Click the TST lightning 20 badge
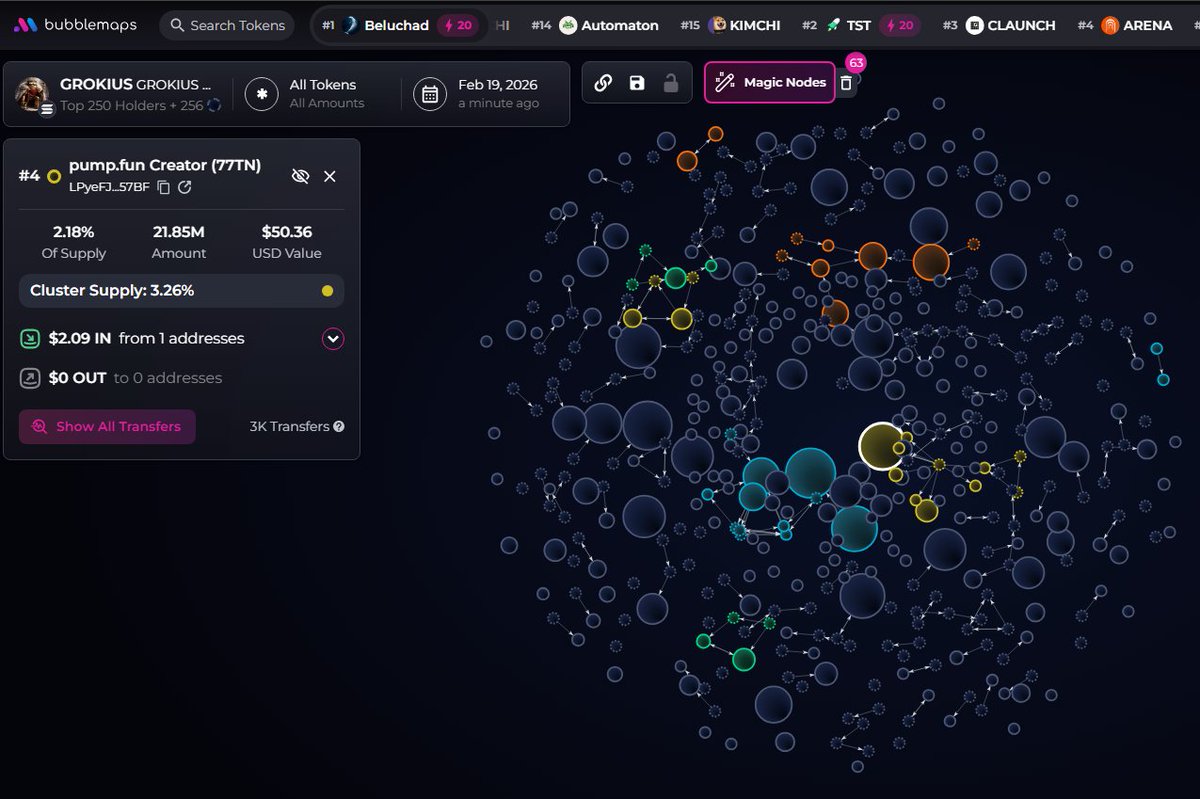This screenshot has height=799, width=1200. point(898,25)
